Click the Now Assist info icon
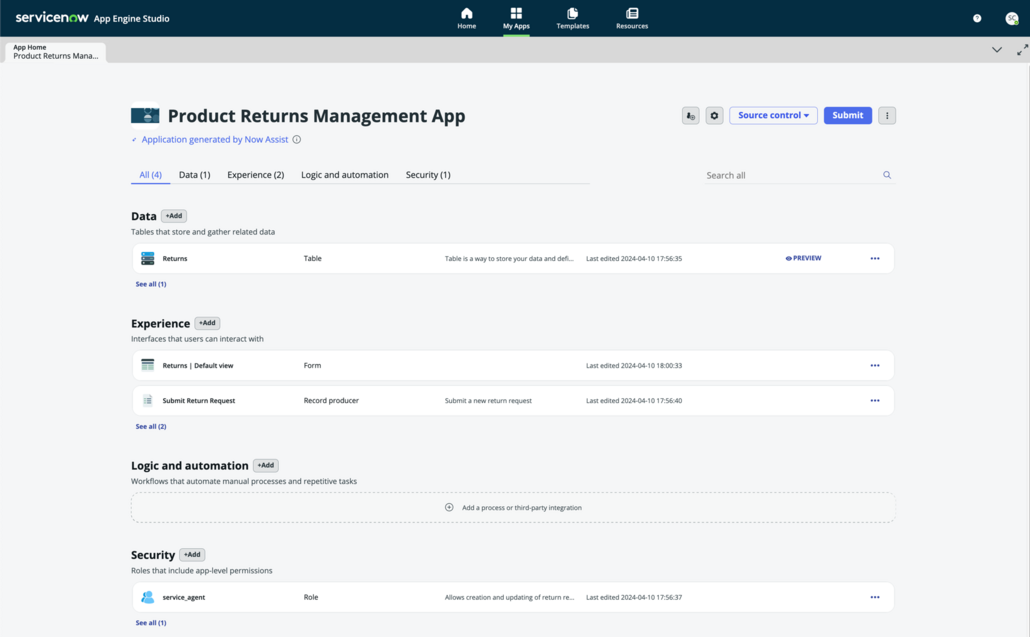The height and width of the screenshot is (637, 1030). tap(297, 139)
